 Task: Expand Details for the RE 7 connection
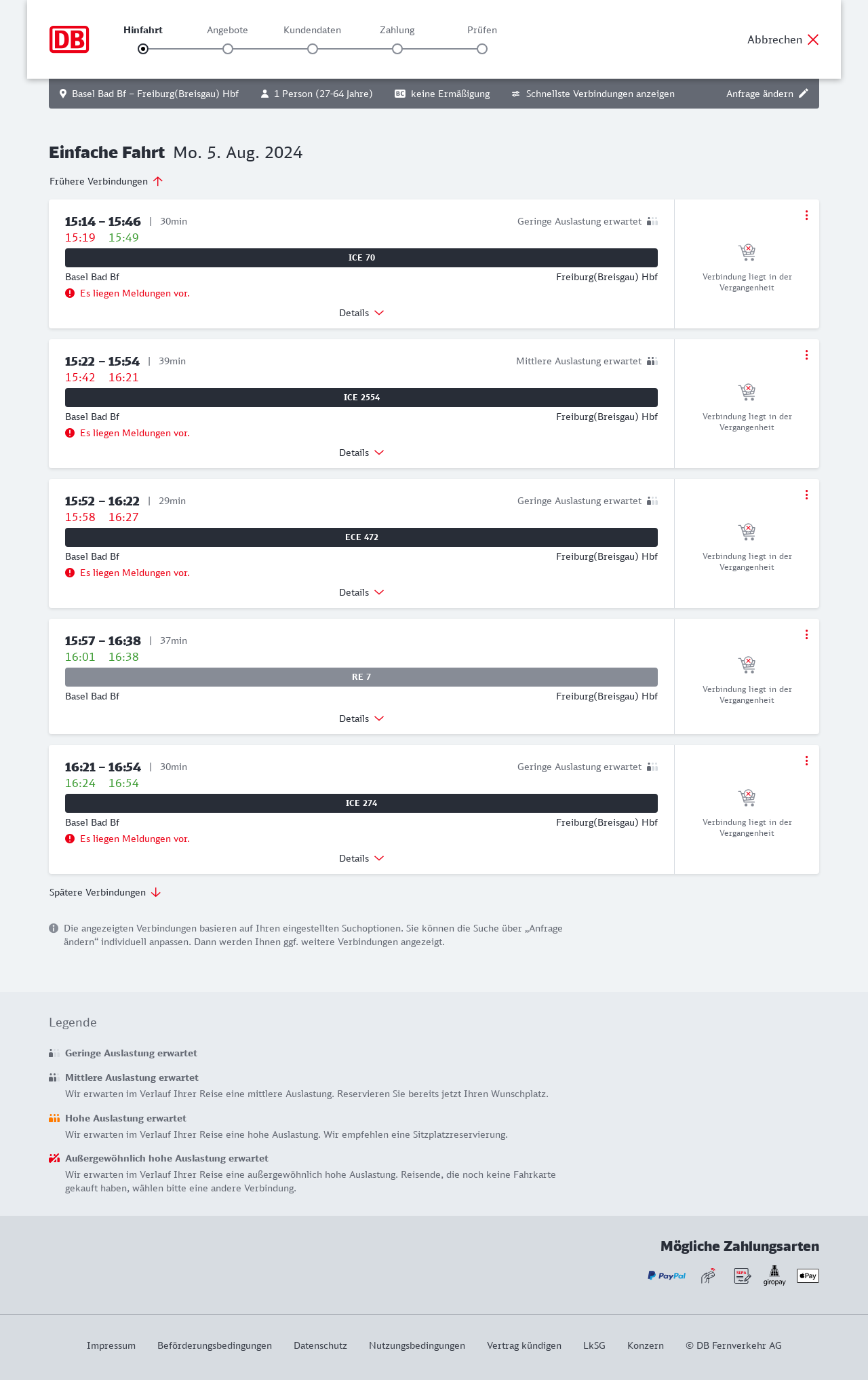(x=361, y=718)
